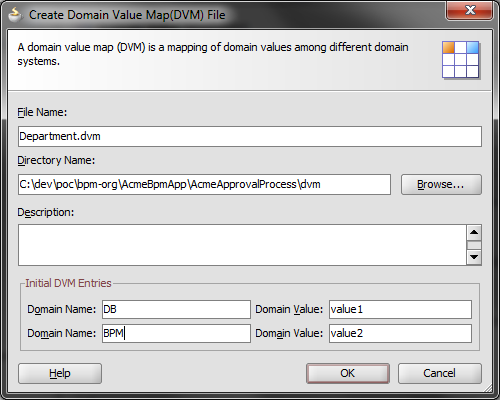The image size is (500, 400).
Task: Click the Initial DVM Entries group title
Action: [68, 283]
